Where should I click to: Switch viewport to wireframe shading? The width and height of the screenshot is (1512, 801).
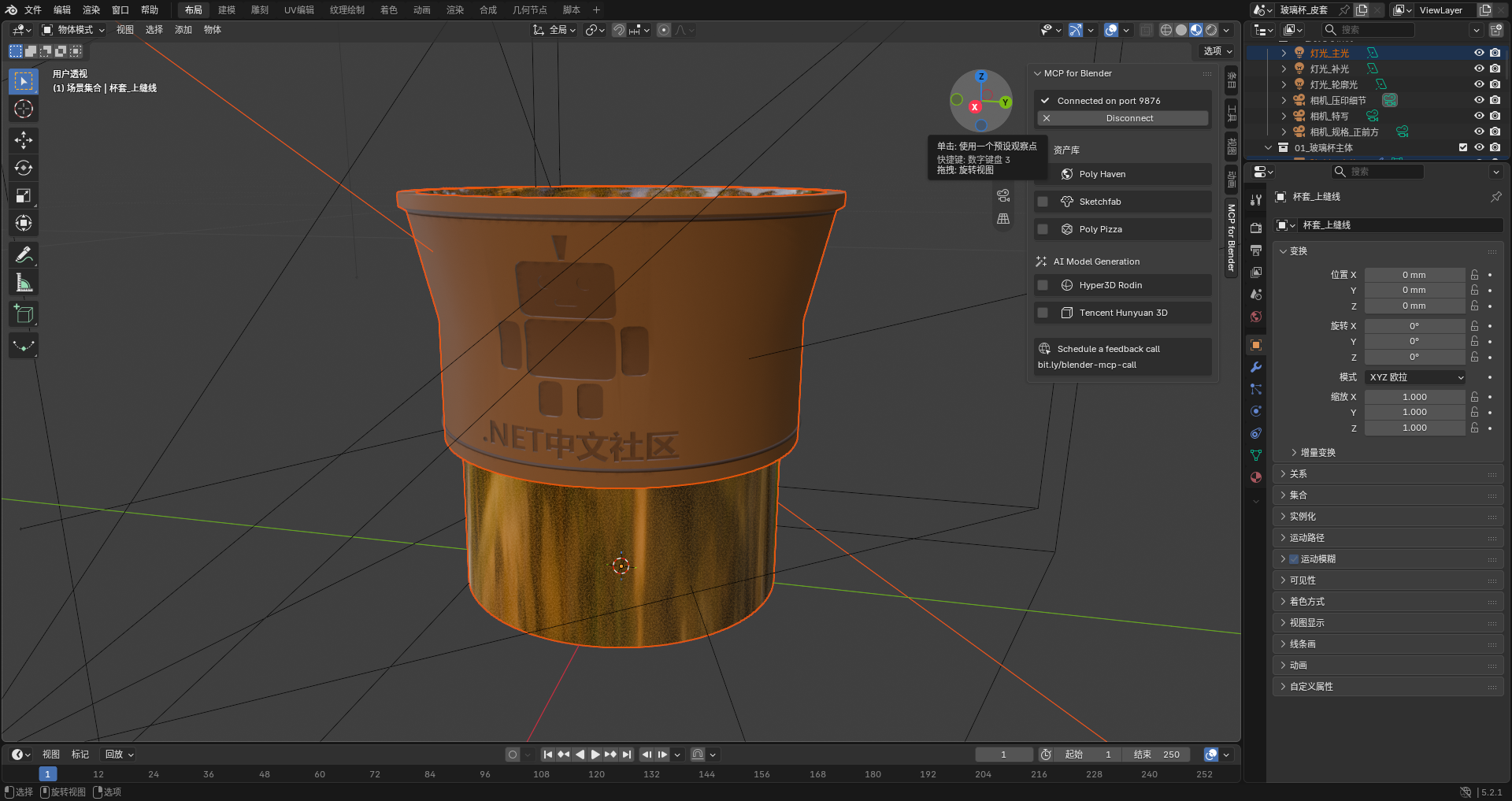(x=1166, y=30)
